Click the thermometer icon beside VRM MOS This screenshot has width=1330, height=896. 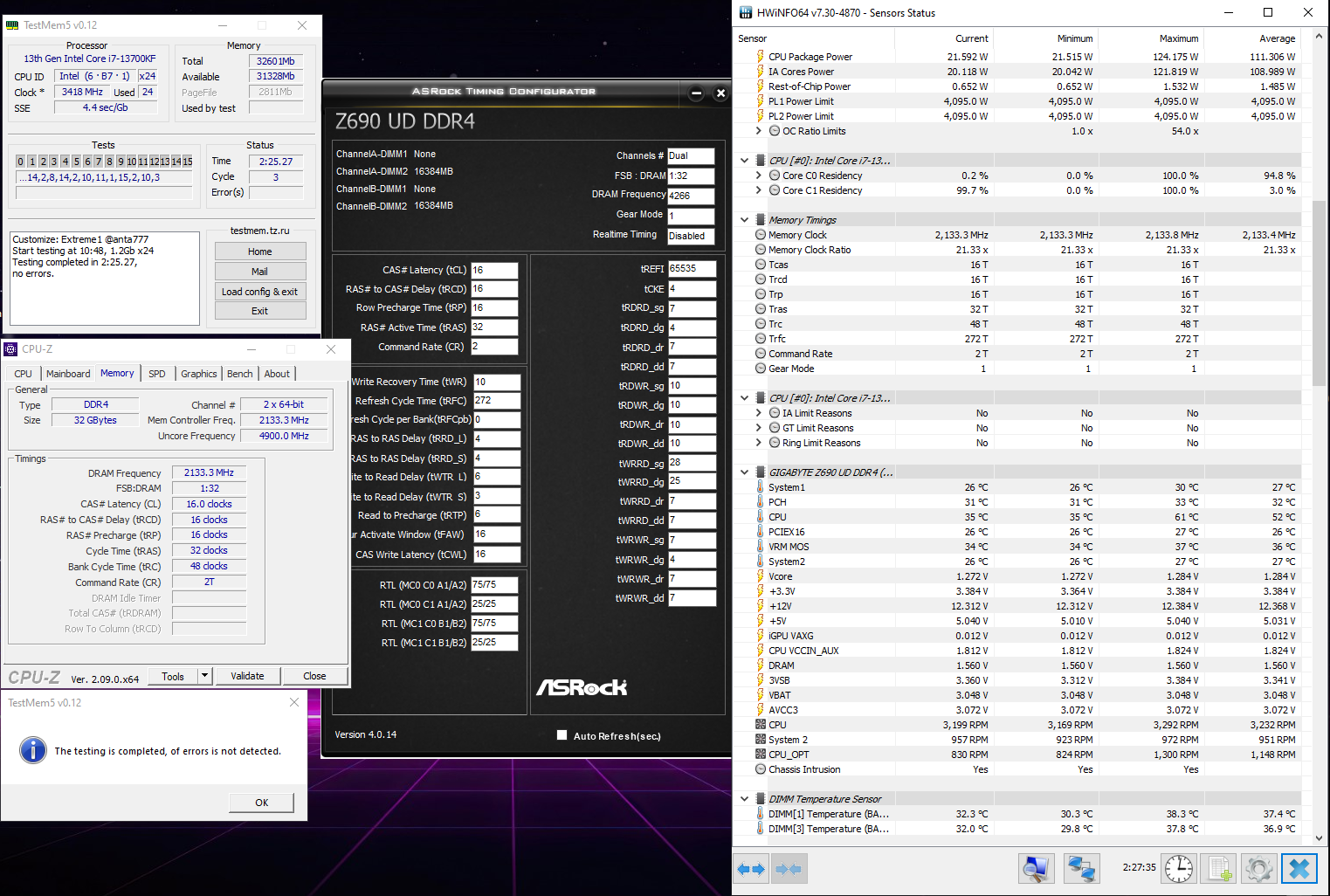tap(761, 547)
